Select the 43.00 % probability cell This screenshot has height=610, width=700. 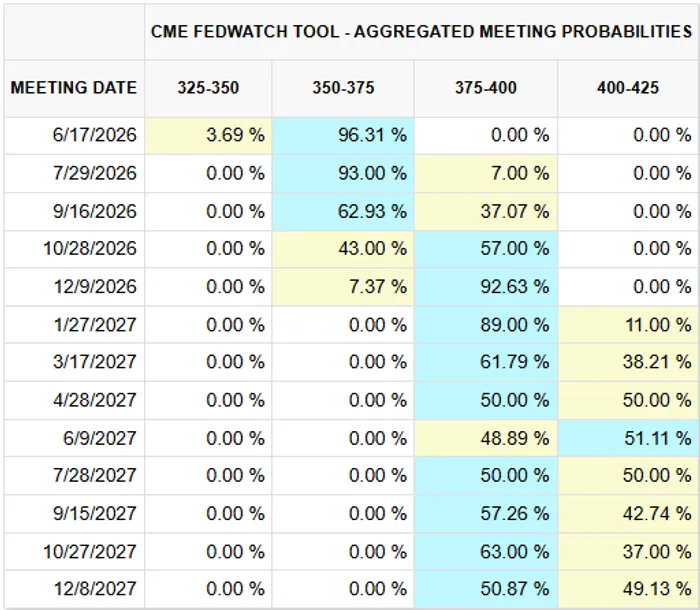[x=343, y=249]
